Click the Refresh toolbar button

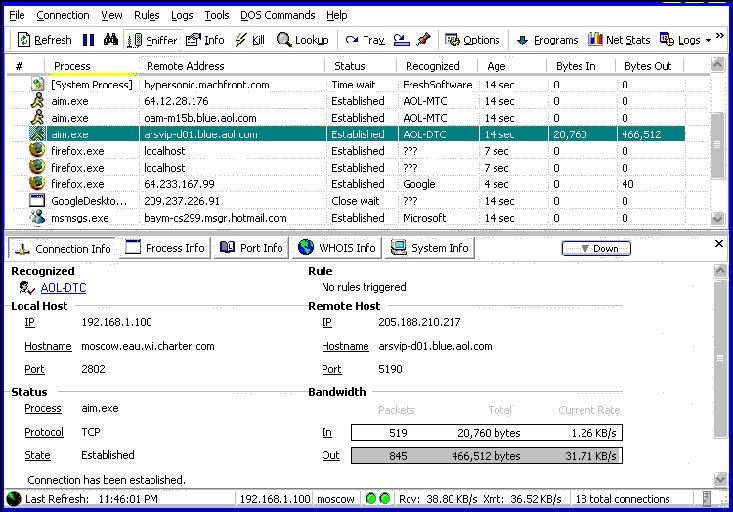43,40
